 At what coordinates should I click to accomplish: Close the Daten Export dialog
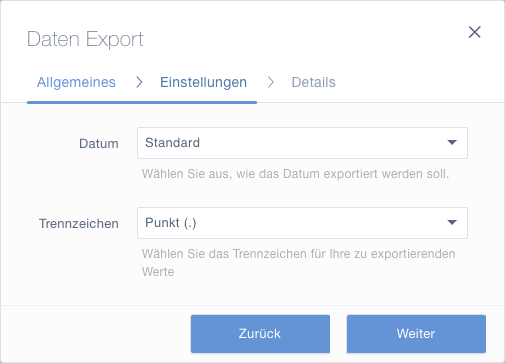click(474, 32)
